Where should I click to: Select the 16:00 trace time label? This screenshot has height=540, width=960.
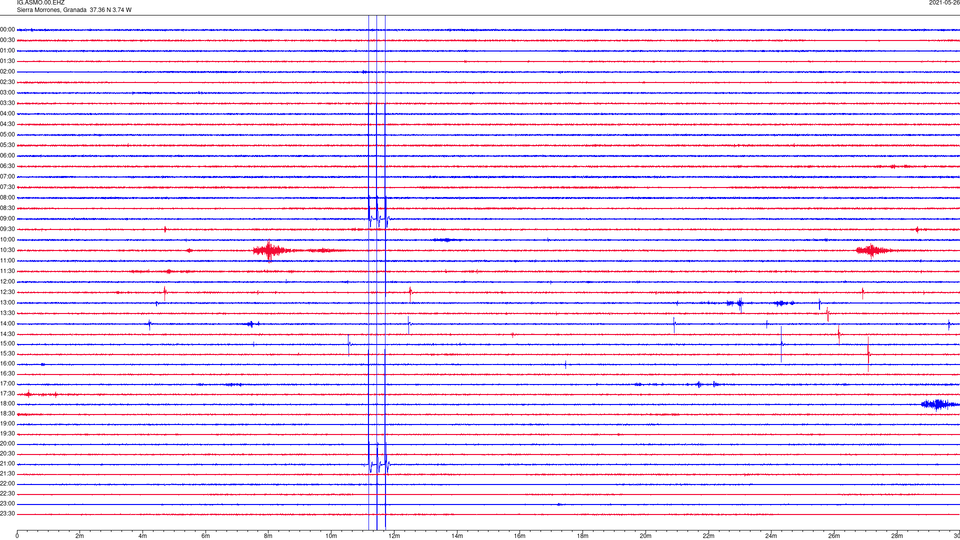(7, 364)
